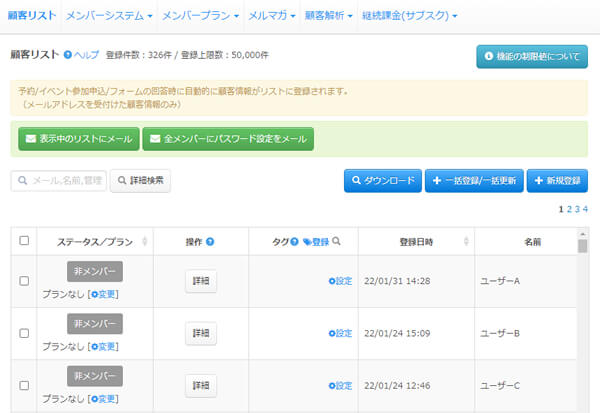This screenshot has height=413, width=600.
Task: Click the sort arrows in 登録日時 header
Action: coord(464,242)
